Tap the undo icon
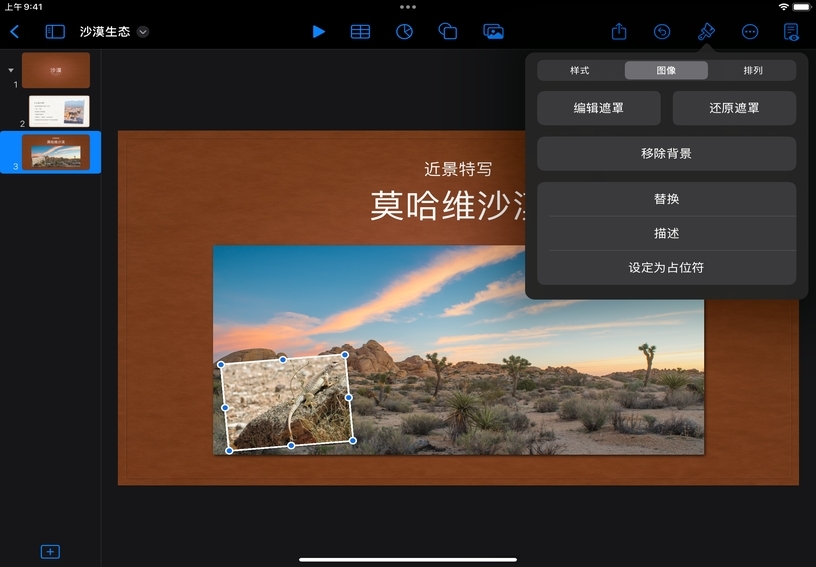This screenshot has height=567, width=816. [x=662, y=31]
